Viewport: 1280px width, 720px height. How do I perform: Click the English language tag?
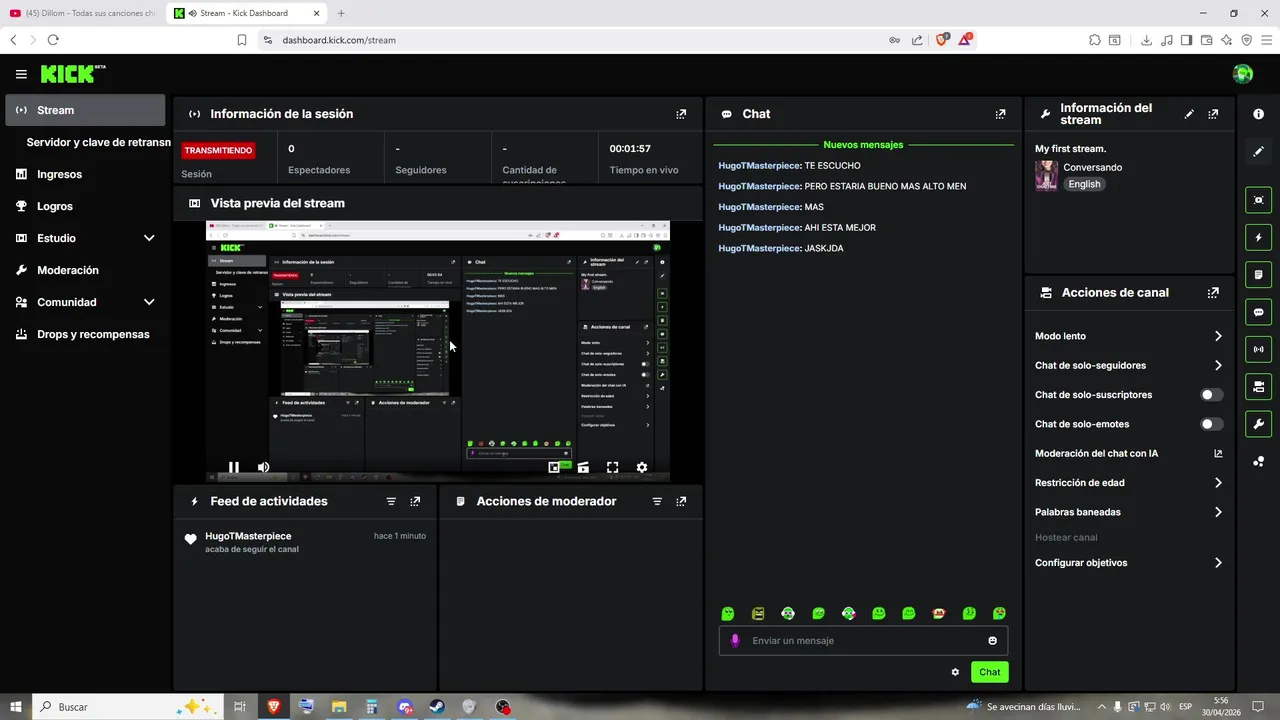1084,184
